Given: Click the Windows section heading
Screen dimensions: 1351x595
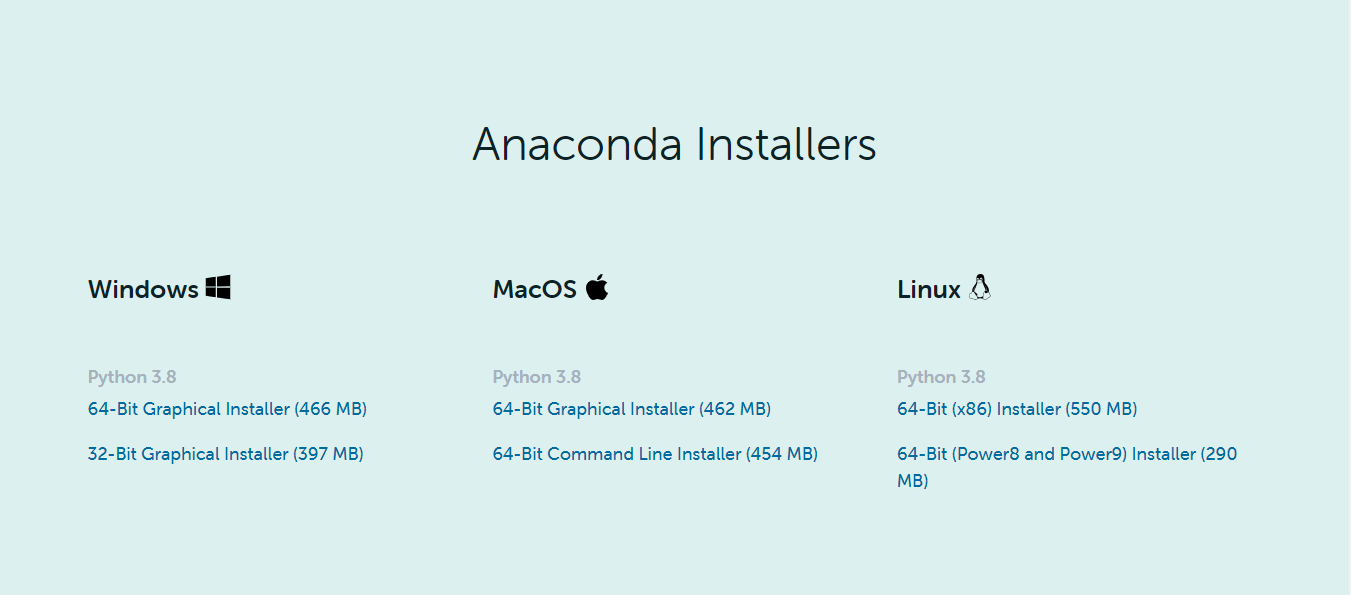Looking at the screenshot, I should [x=143, y=290].
